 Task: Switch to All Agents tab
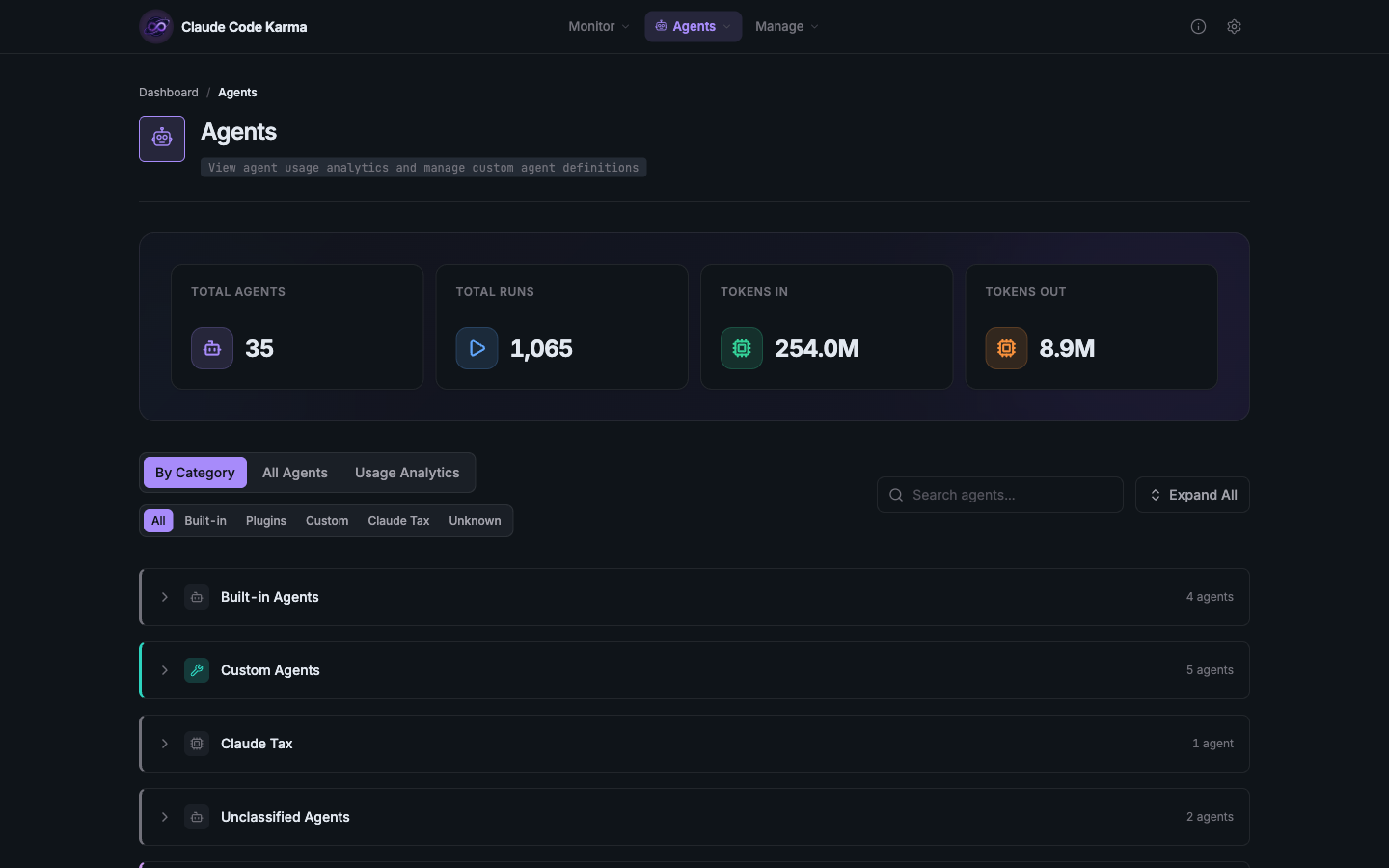coord(295,473)
